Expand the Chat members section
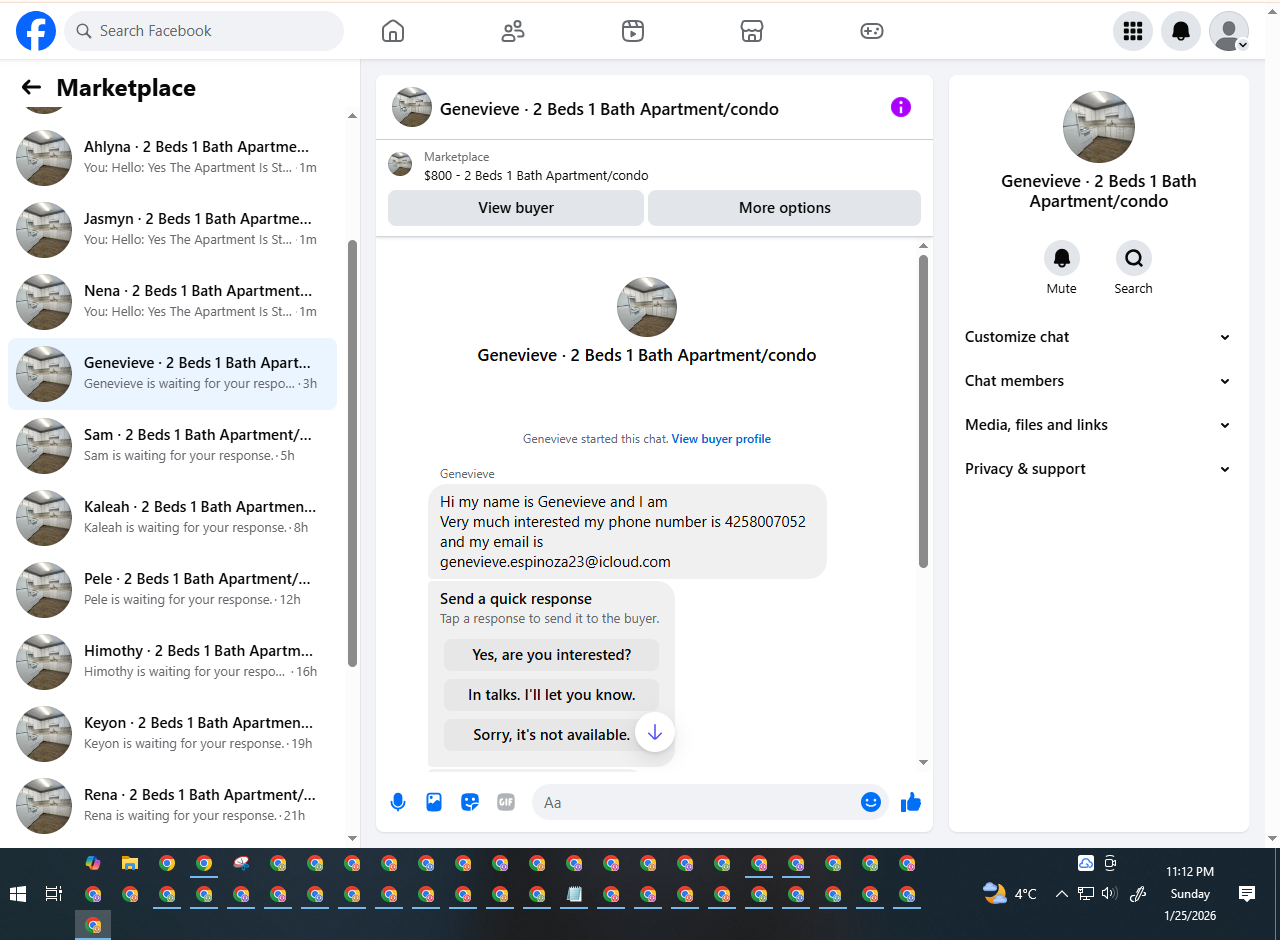This screenshot has width=1280, height=940. (x=1098, y=381)
